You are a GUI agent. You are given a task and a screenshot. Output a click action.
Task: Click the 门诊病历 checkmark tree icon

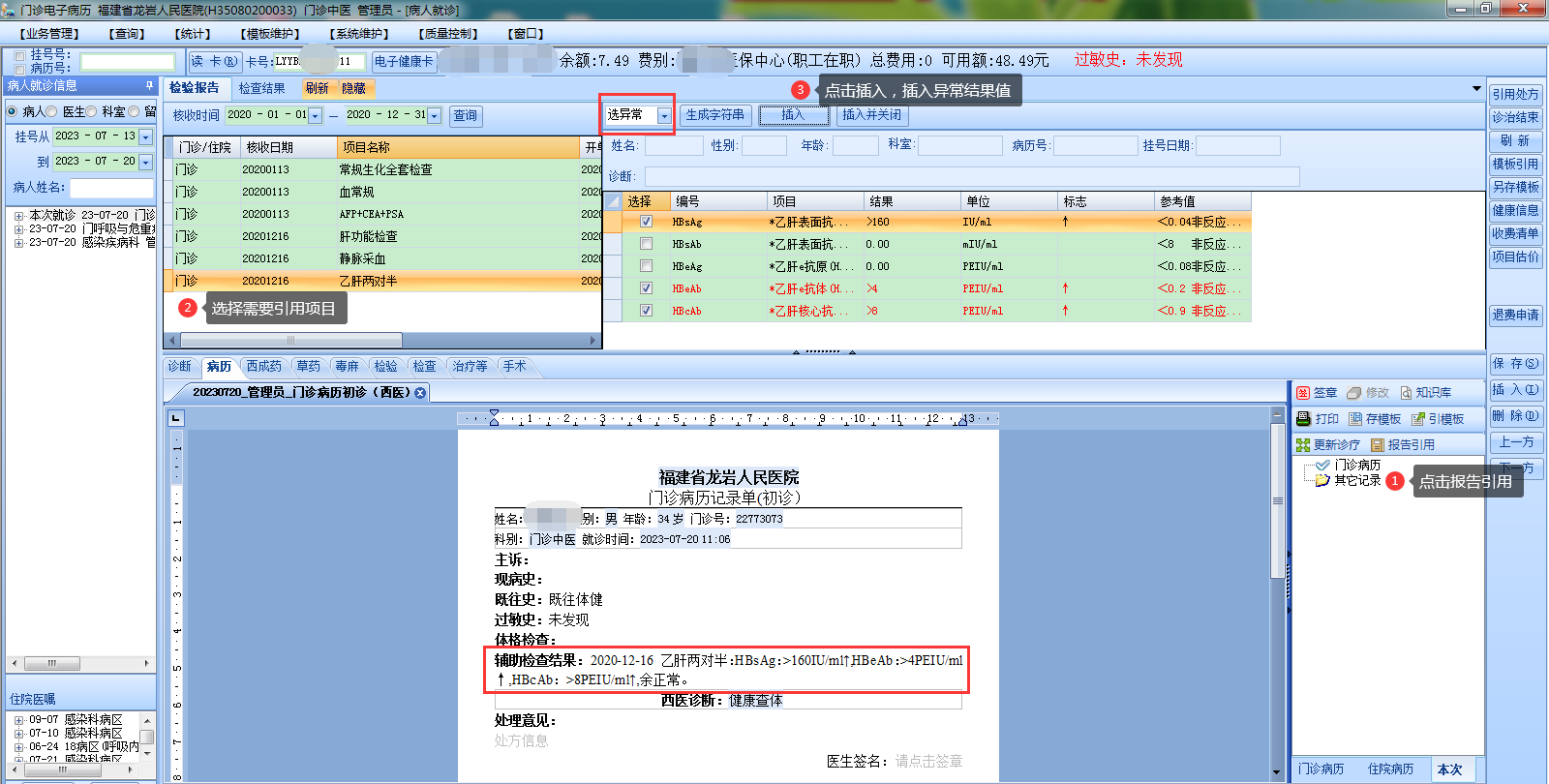[1322, 465]
